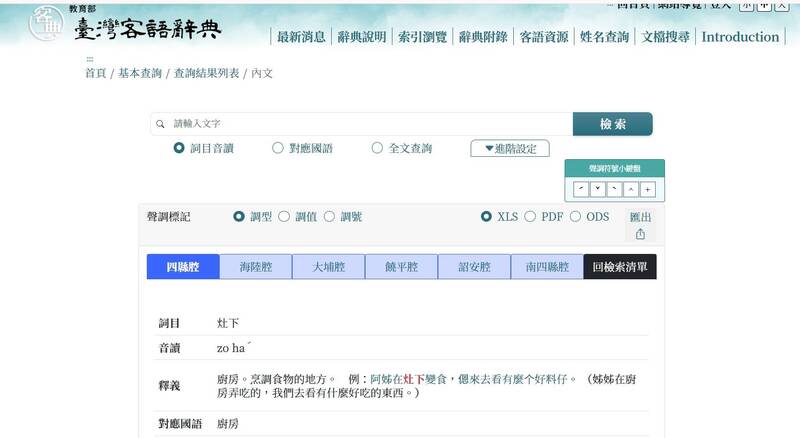Click the 臺灣客語辭典 site title

click(148, 29)
